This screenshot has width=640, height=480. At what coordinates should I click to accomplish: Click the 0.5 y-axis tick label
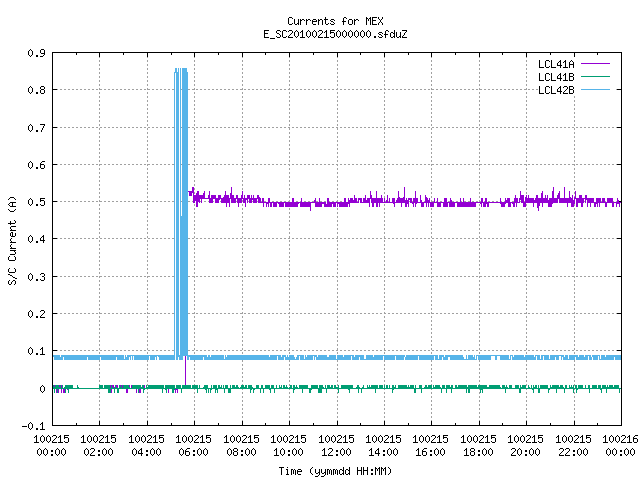click(x=36, y=202)
